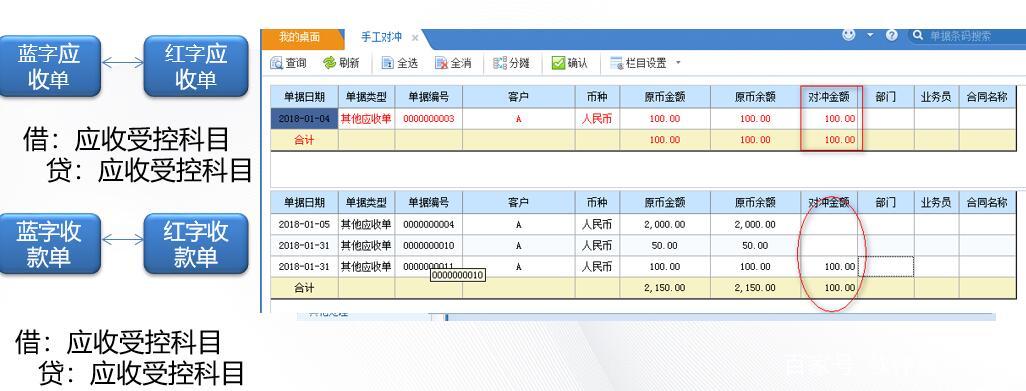Click the 栏目设置 column settings icon
Viewport: 1026px width, 391px height.
[x=616, y=63]
